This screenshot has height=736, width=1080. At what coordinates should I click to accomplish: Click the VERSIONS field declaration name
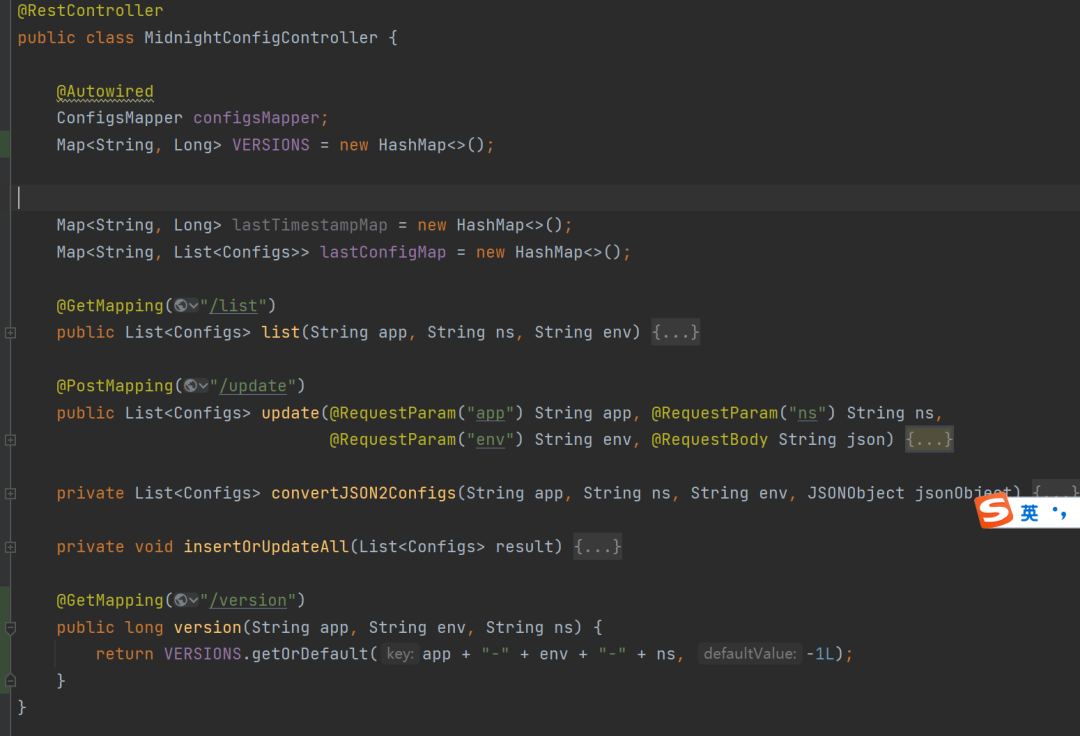271,145
